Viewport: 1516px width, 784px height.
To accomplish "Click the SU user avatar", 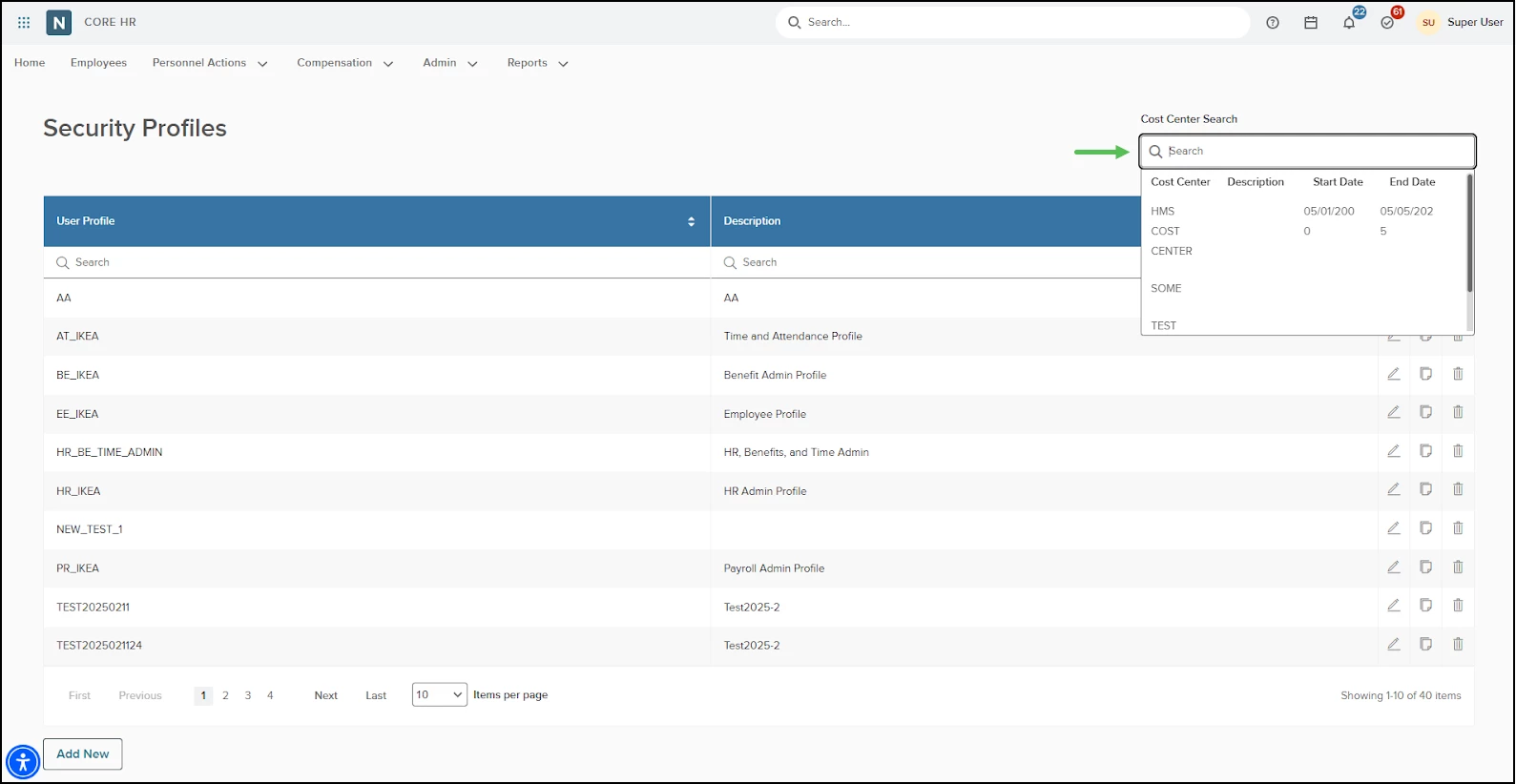I will click(x=1428, y=23).
